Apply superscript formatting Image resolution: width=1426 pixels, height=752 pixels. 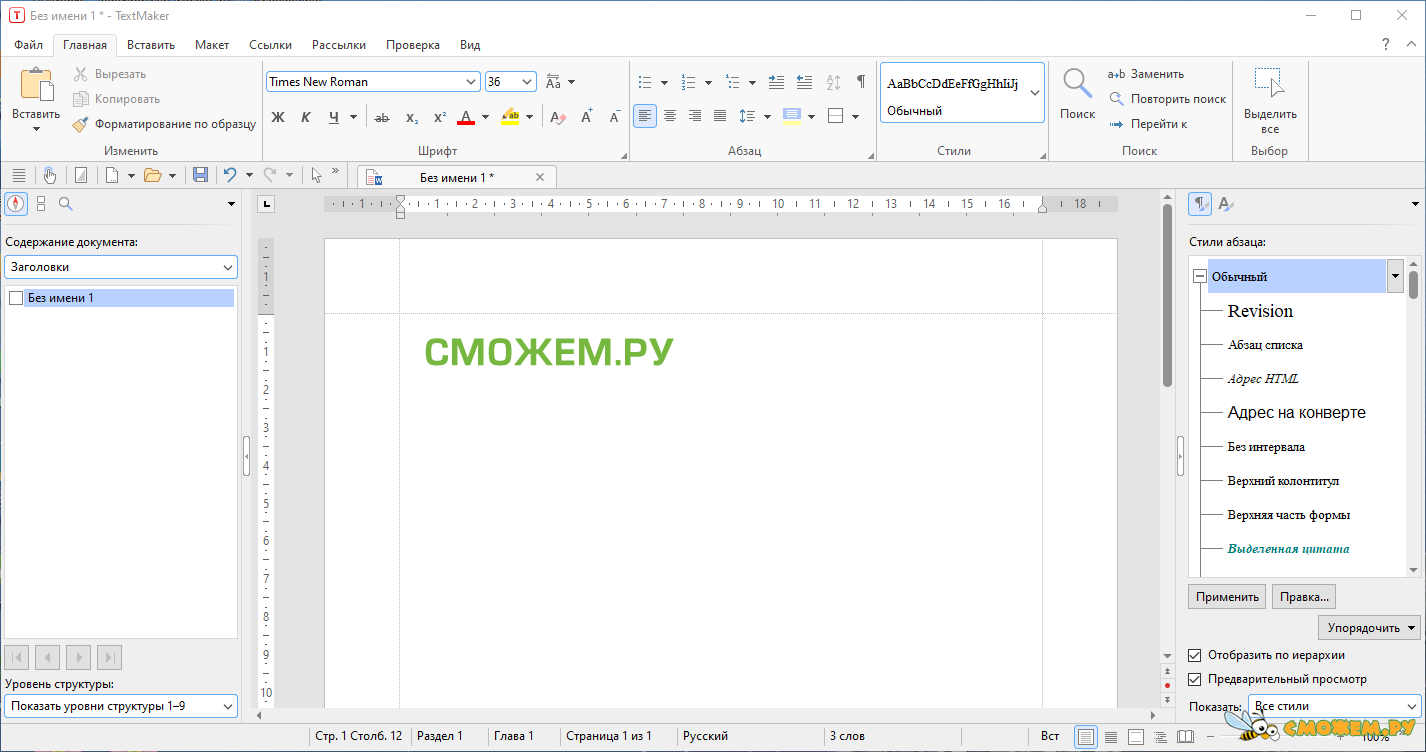[x=439, y=117]
